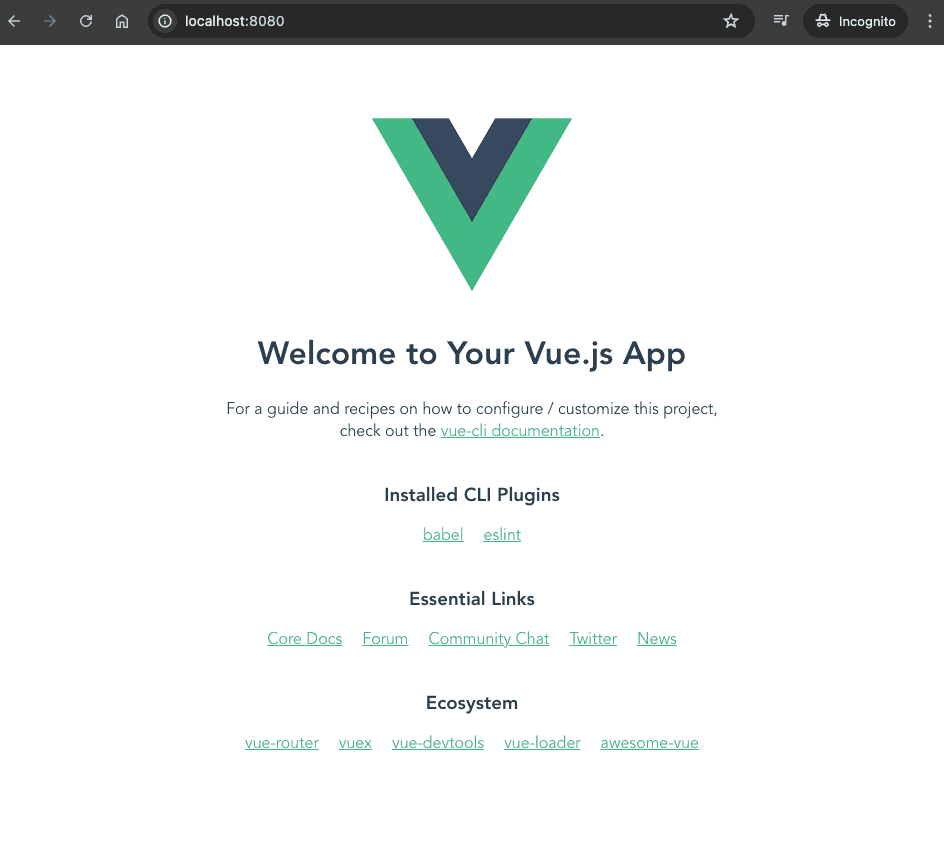944x841 pixels.
Task: Open the vue-devtools link
Action: pos(438,743)
